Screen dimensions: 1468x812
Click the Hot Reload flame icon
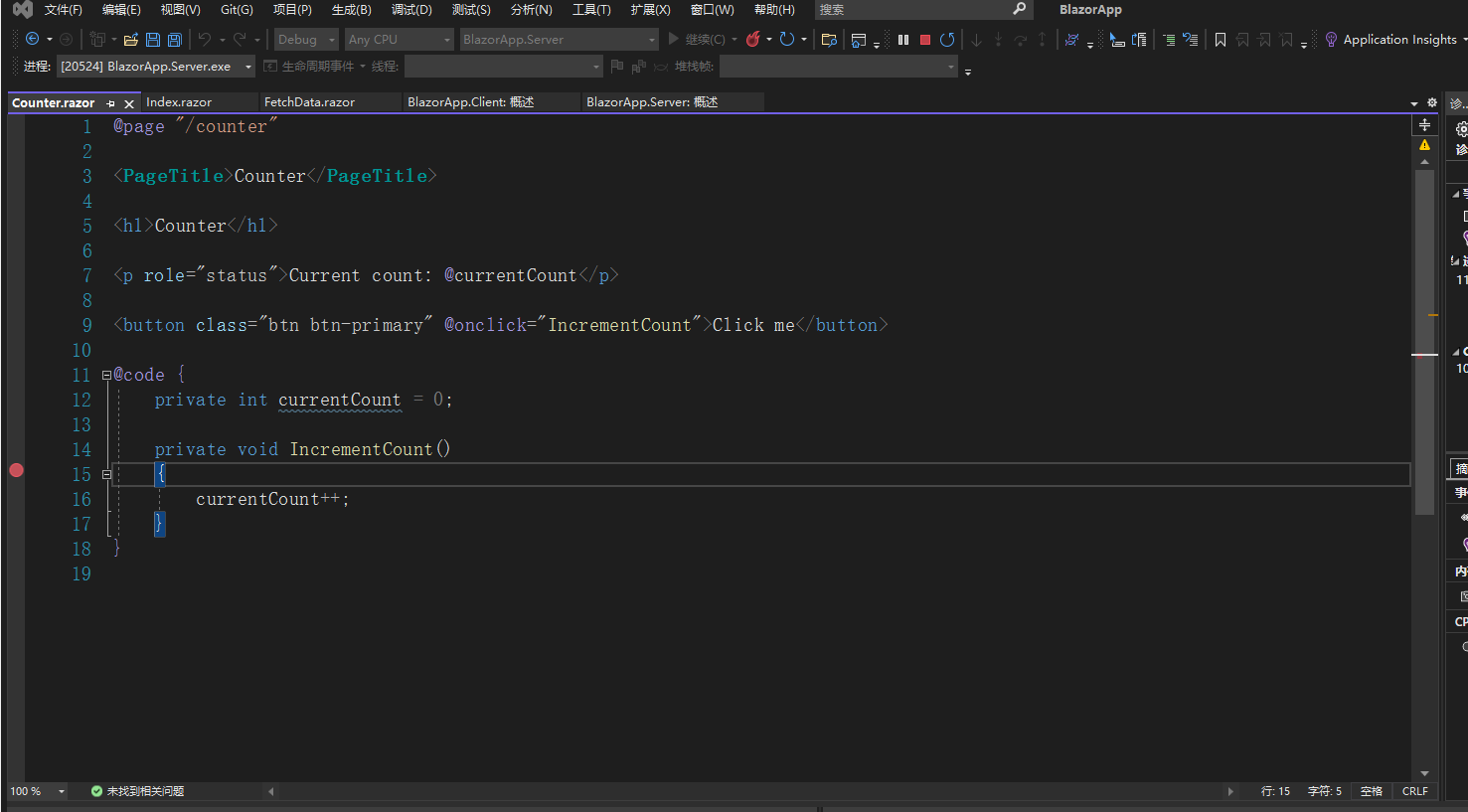pos(754,40)
